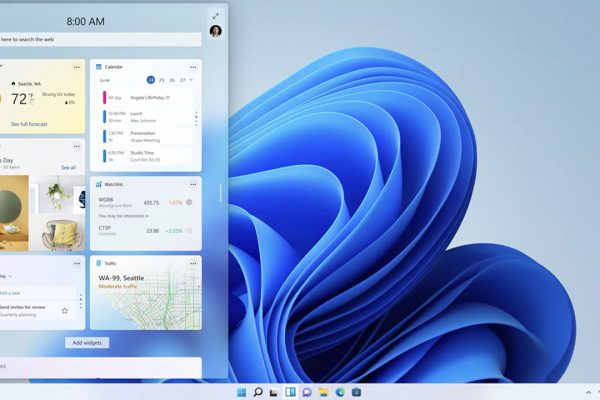The width and height of the screenshot is (600, 400).
Task: Open Microsoft Store from the taskbar
Action: 356,392
